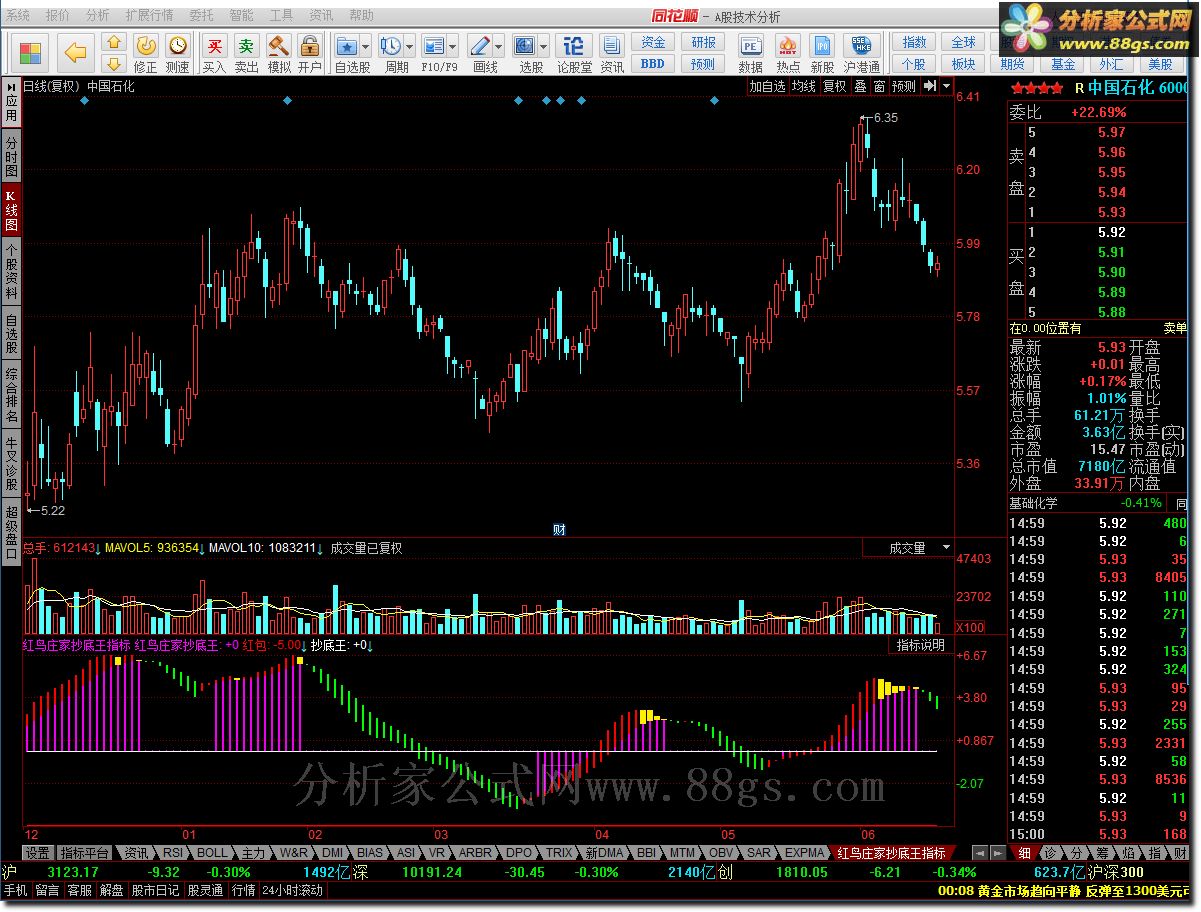Open the 扩展行情 menu
The height and width of the screenshot is (912, 1201).
point(149,16)
